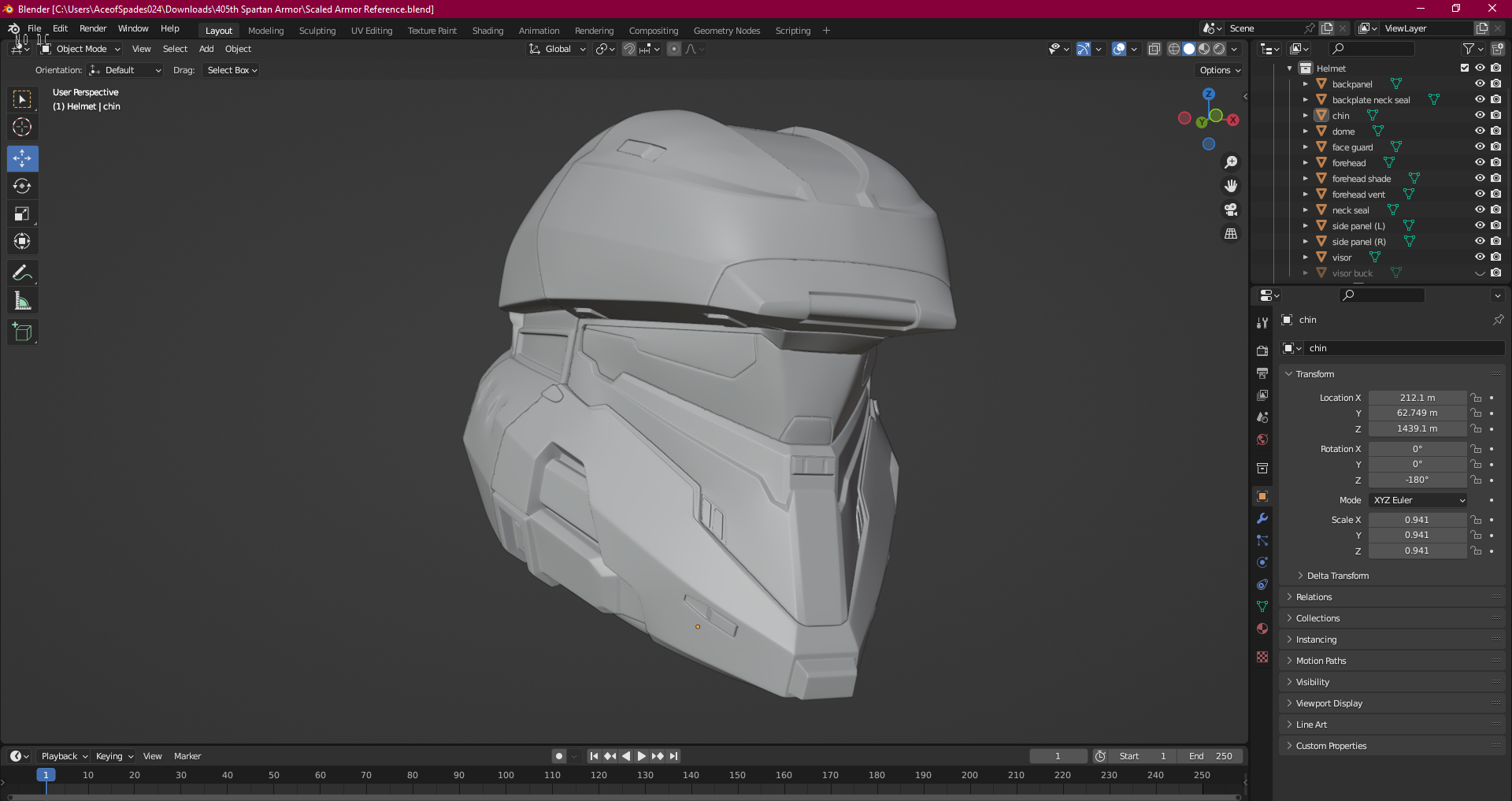Open the viewport Add menu
This screenshot has width=1512, height=801.
[206, 49]
